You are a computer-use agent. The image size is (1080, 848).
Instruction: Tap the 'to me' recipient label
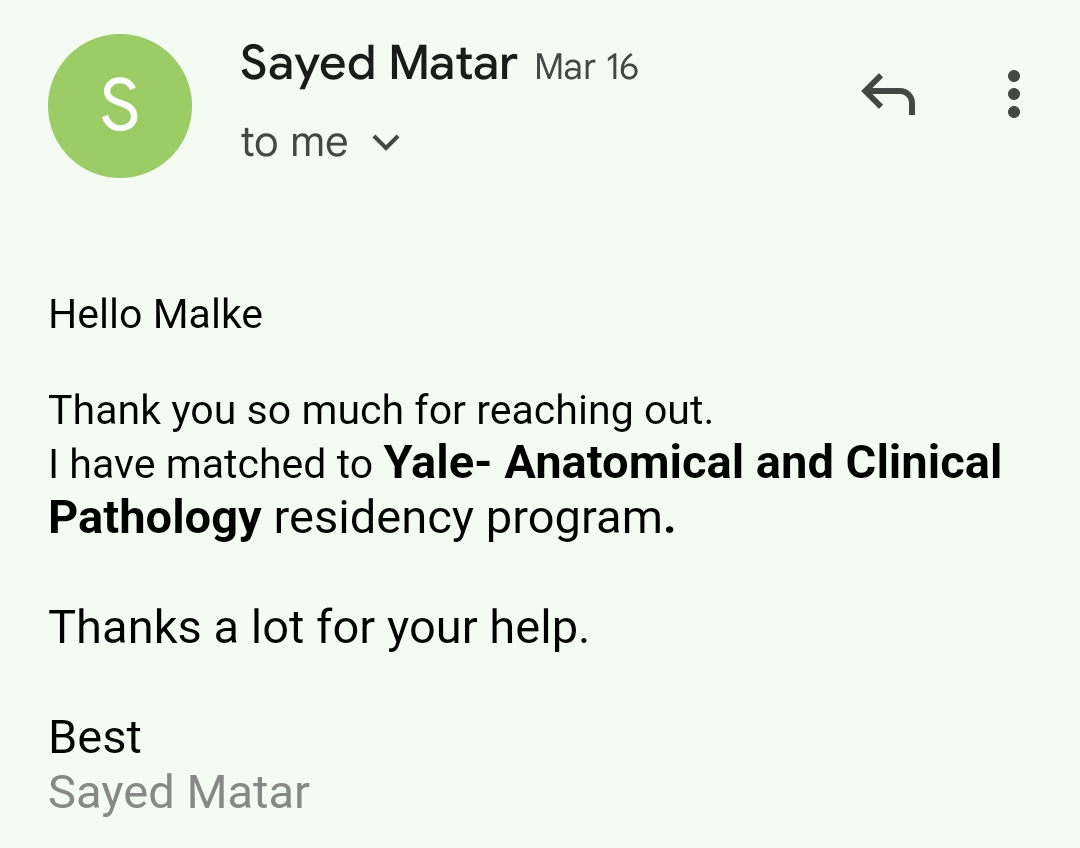pyautogui.click(x=294, y=143)
